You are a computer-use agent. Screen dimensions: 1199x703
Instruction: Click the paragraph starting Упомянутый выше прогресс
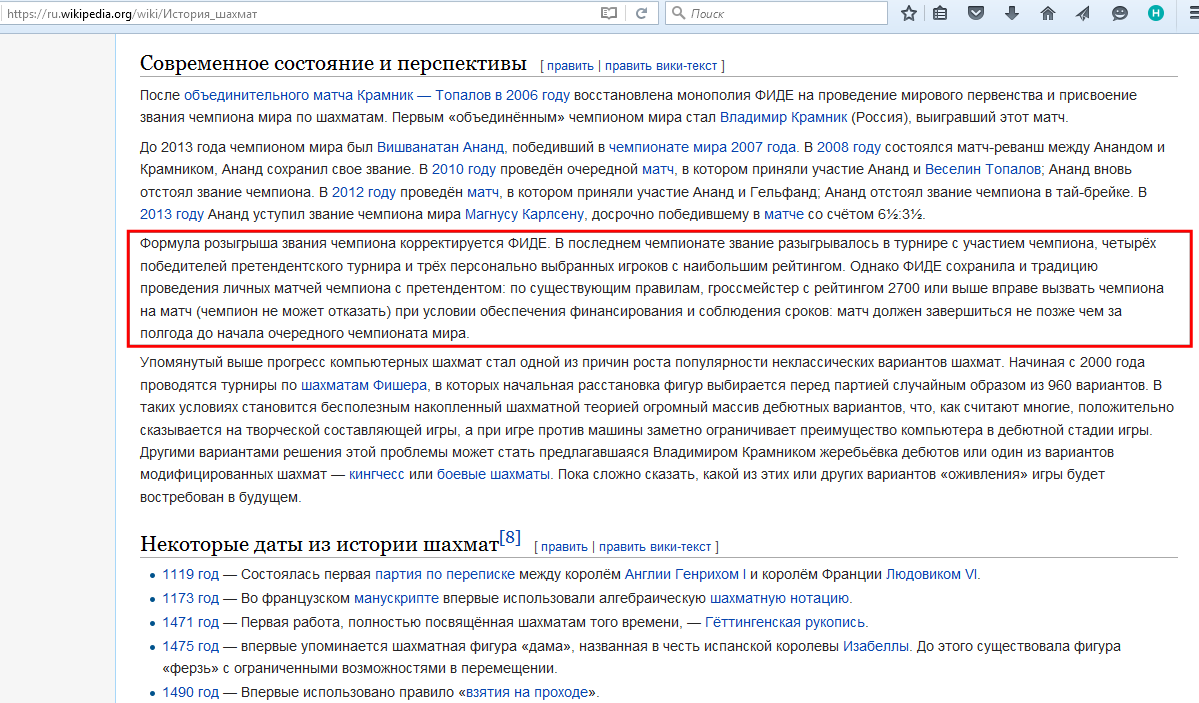point(657,430)
